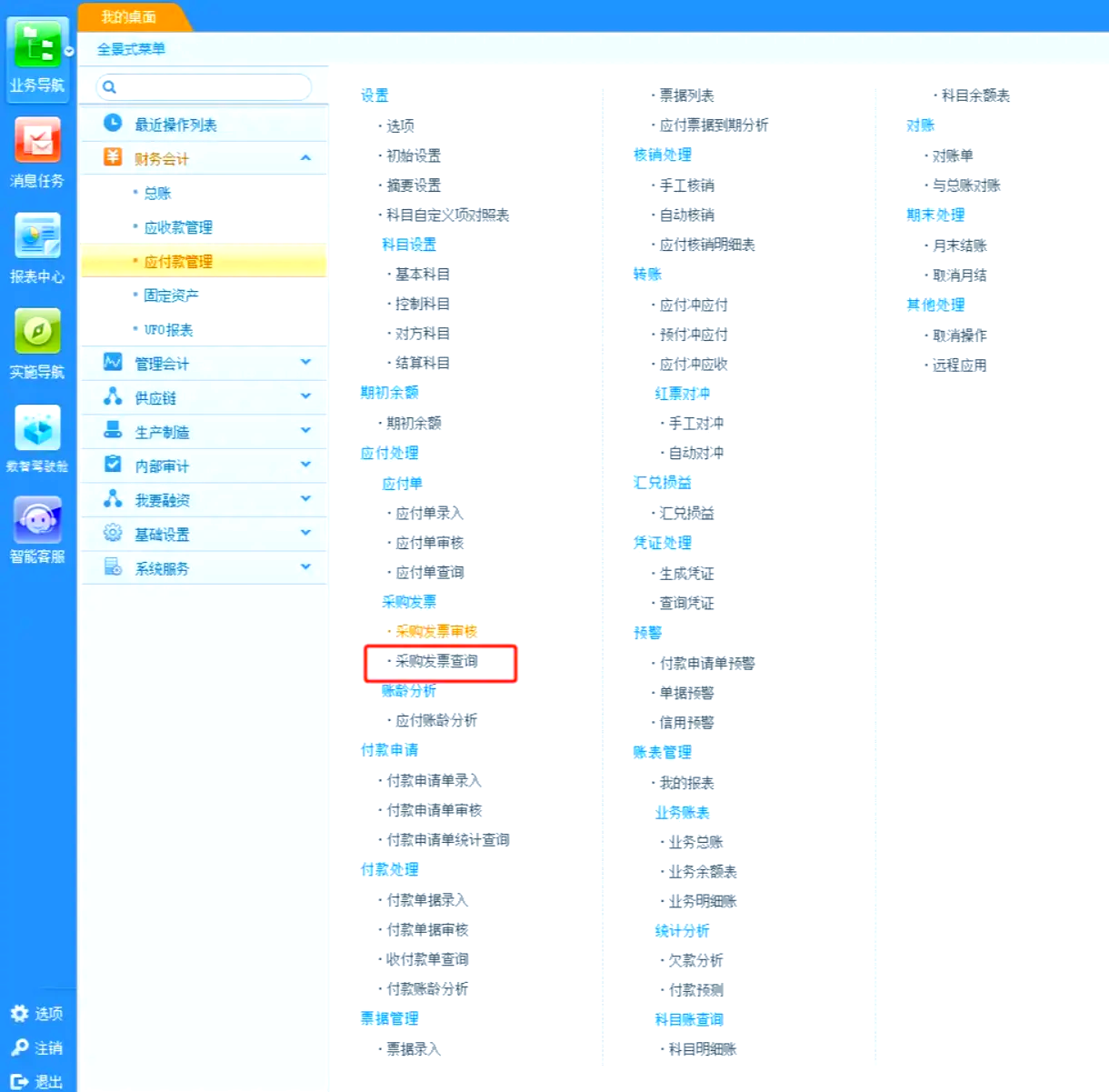Open the 月末结账 link
Image resolution: width=1109 pixels, height=1092 pixels.
959,245
